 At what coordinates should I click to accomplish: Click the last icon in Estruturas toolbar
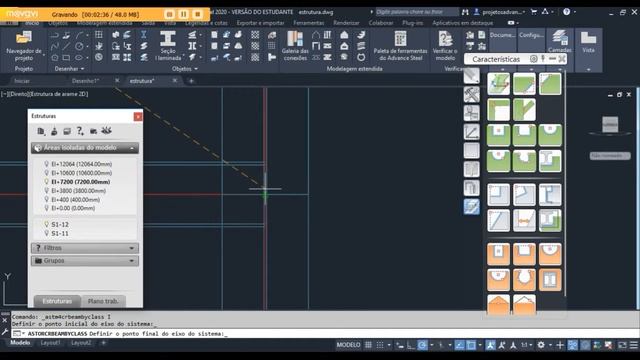coord(106,131)
